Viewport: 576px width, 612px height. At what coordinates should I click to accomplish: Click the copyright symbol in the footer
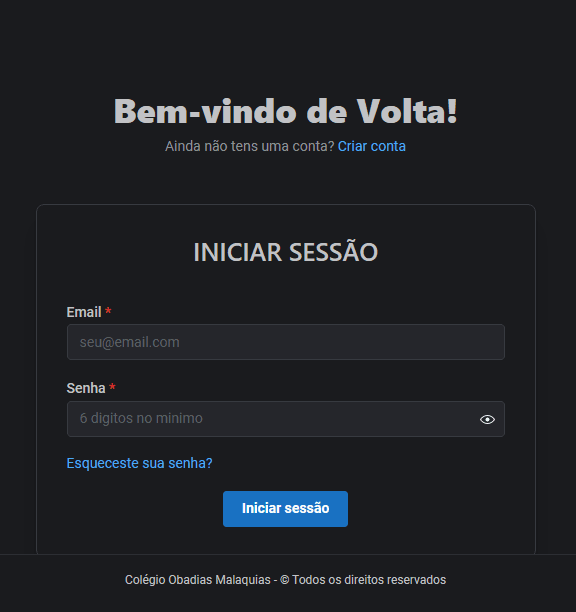[285, 580]
